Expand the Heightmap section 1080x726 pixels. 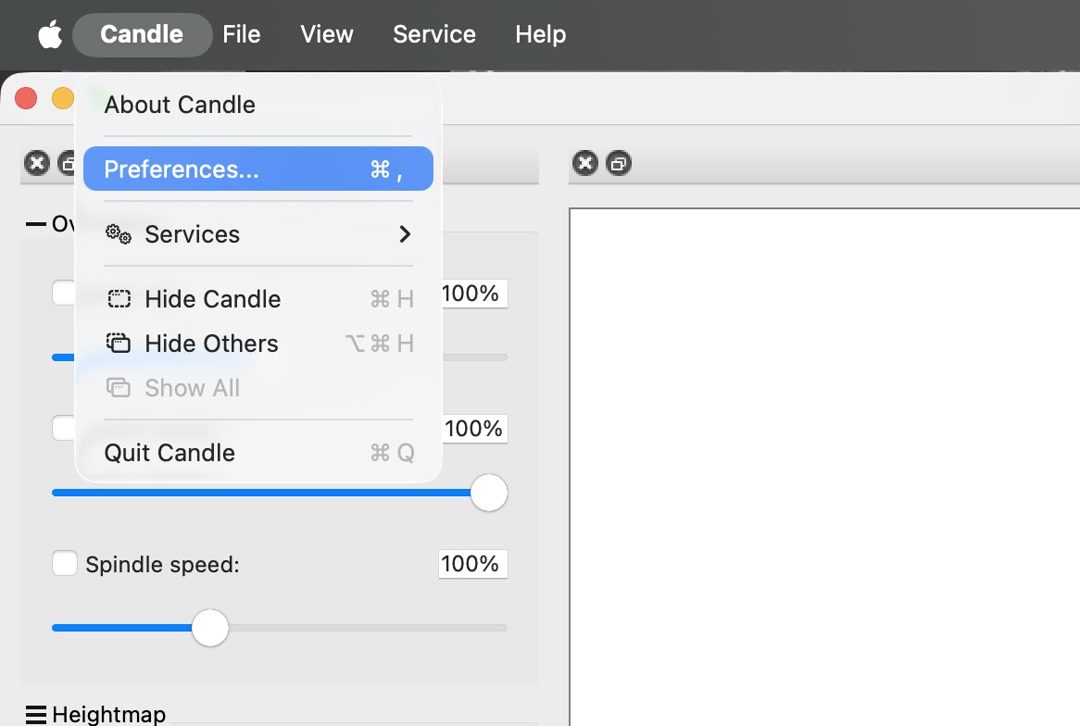(36, 714)
